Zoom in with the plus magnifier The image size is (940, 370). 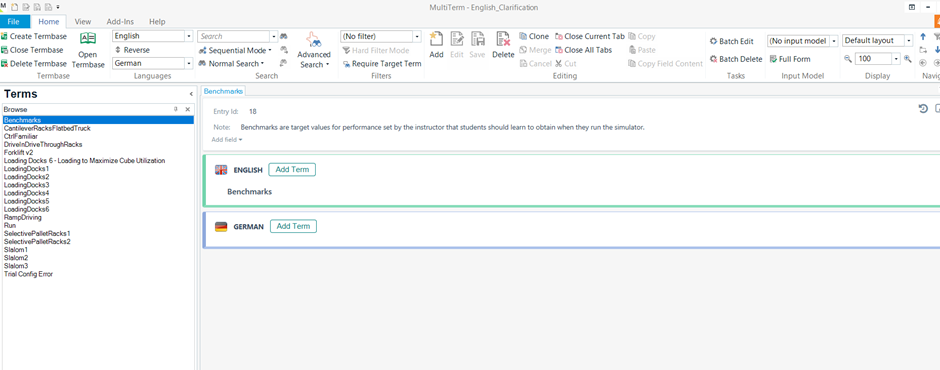(908, 59)
